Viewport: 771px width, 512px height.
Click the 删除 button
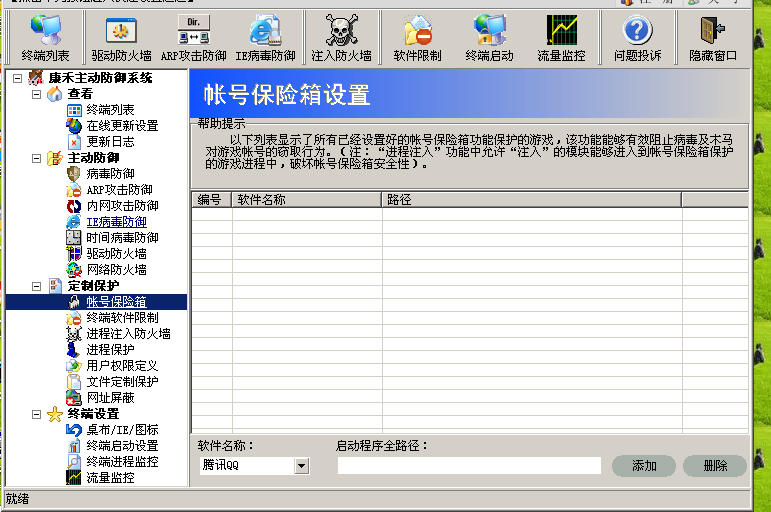(x=715, y=466)
